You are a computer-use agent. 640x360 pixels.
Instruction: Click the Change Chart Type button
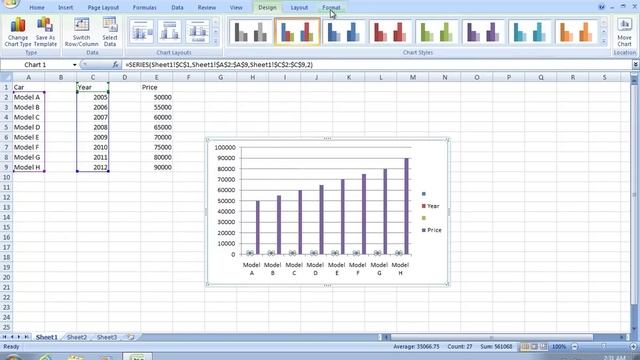(x=18, y=32)
